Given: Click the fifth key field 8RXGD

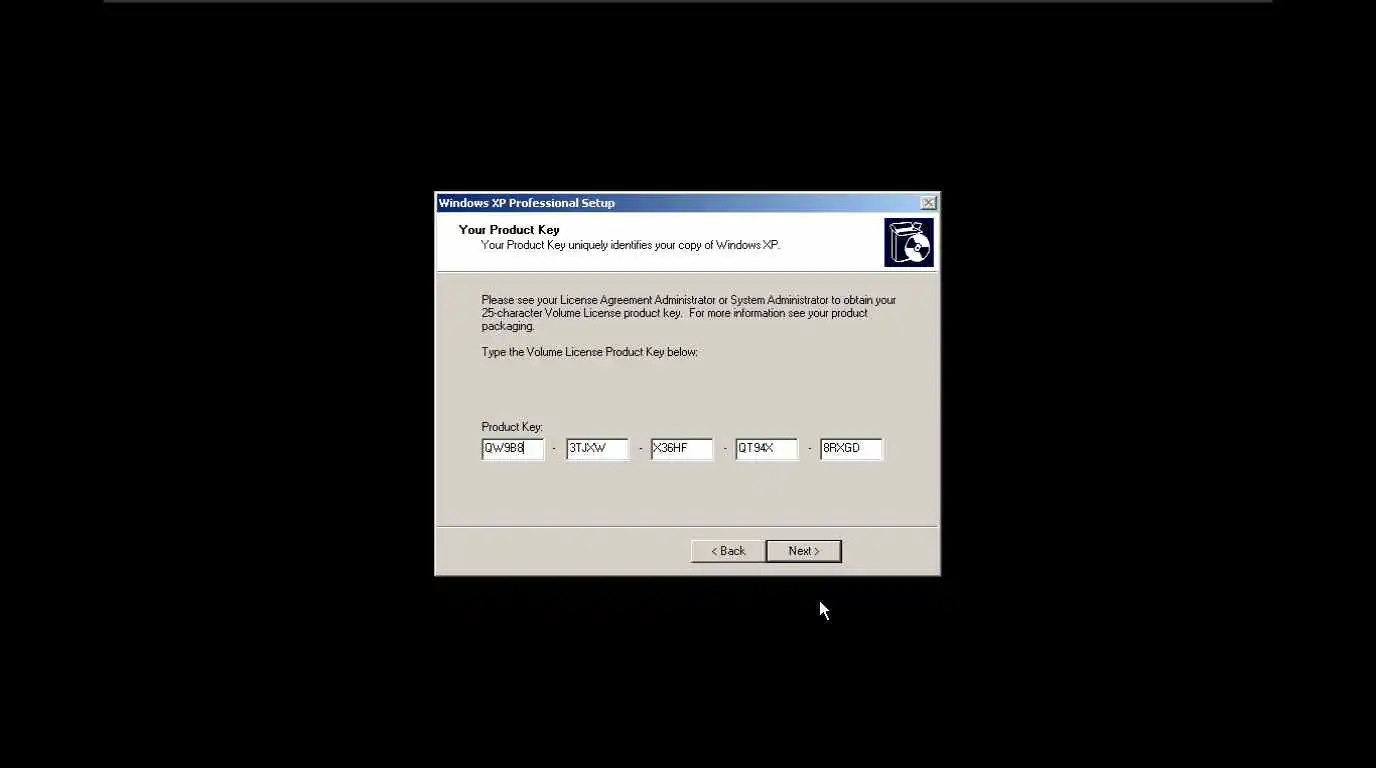Looking at the screenshot, I should 851,449.
